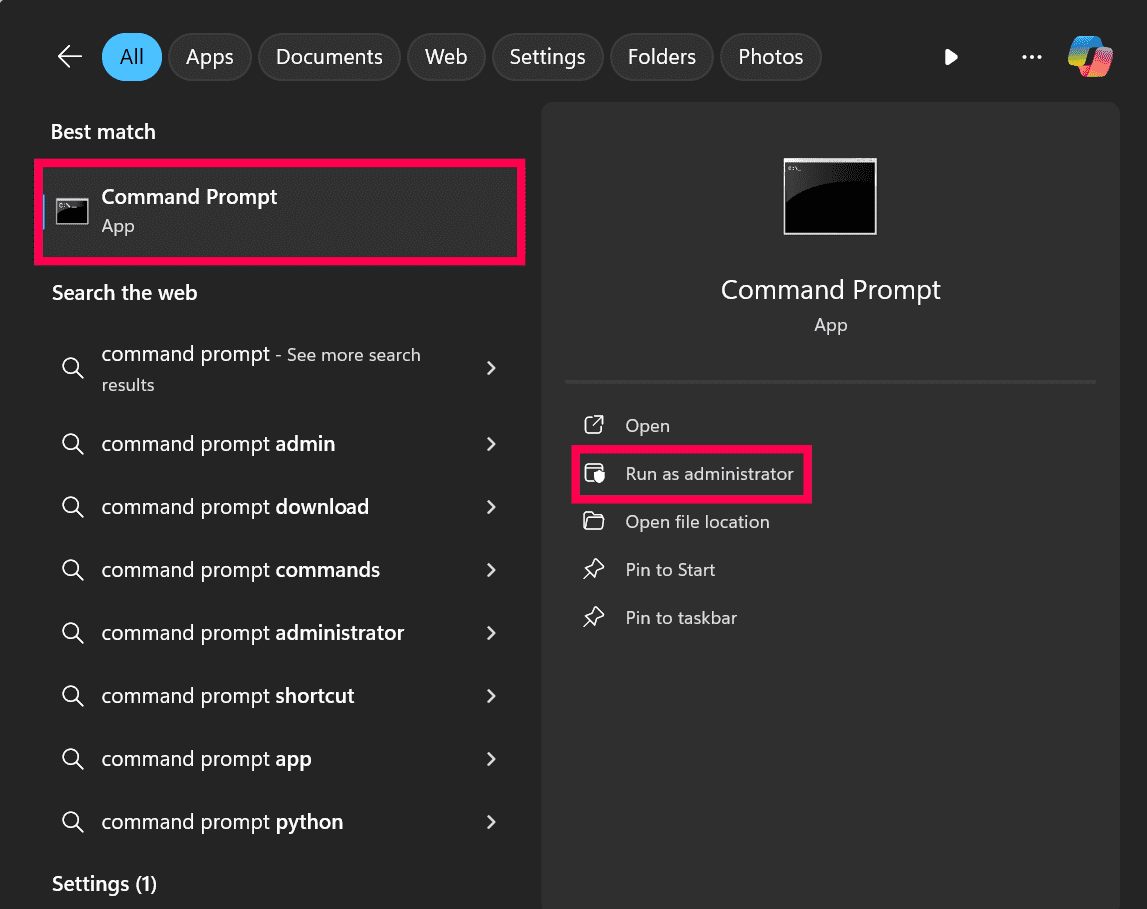1147x909 pixels.
Task: Click the play icon in top bar
Action: click(951, 57)
